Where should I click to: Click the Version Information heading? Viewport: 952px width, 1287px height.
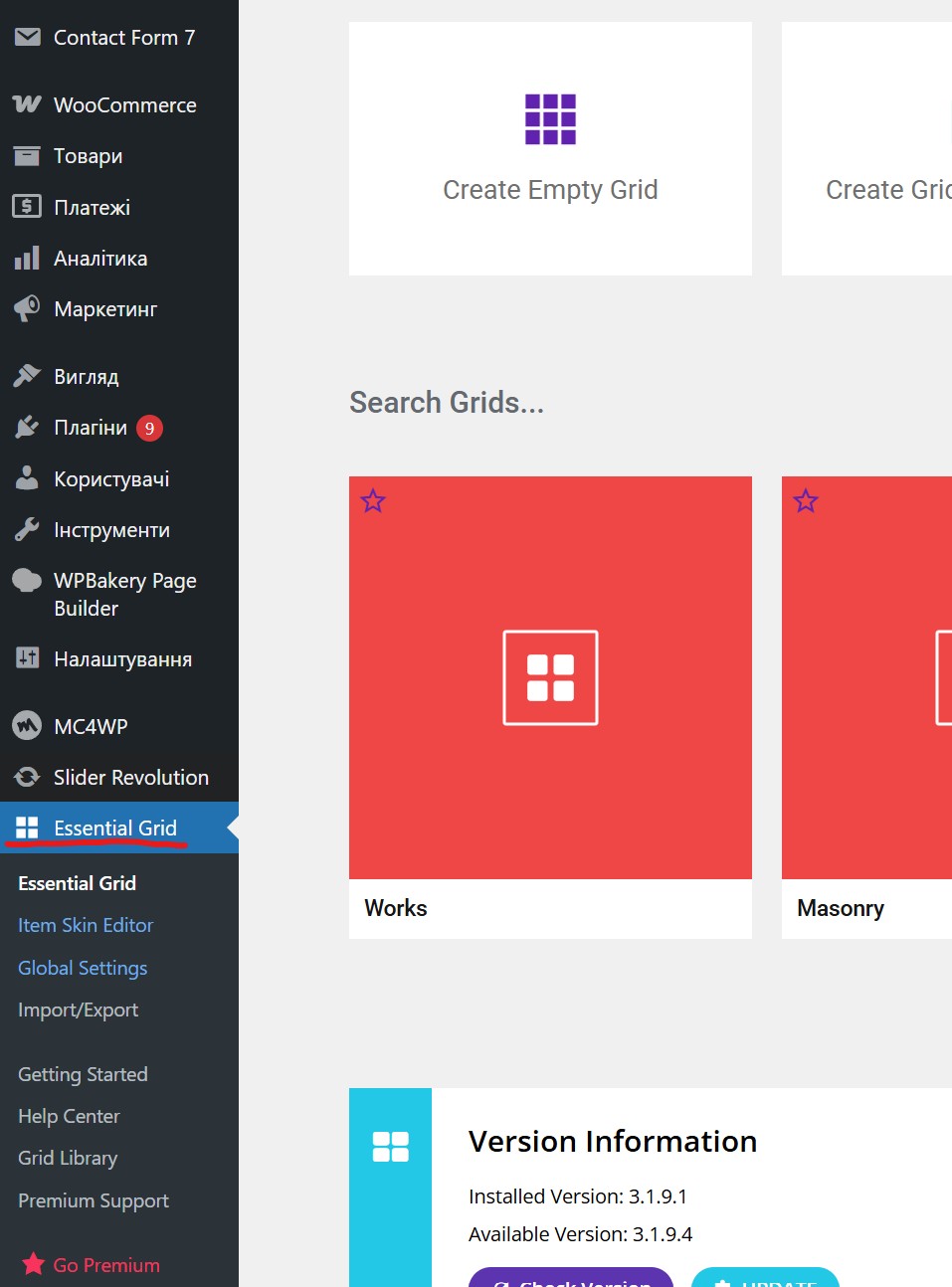coord(613,1141)
